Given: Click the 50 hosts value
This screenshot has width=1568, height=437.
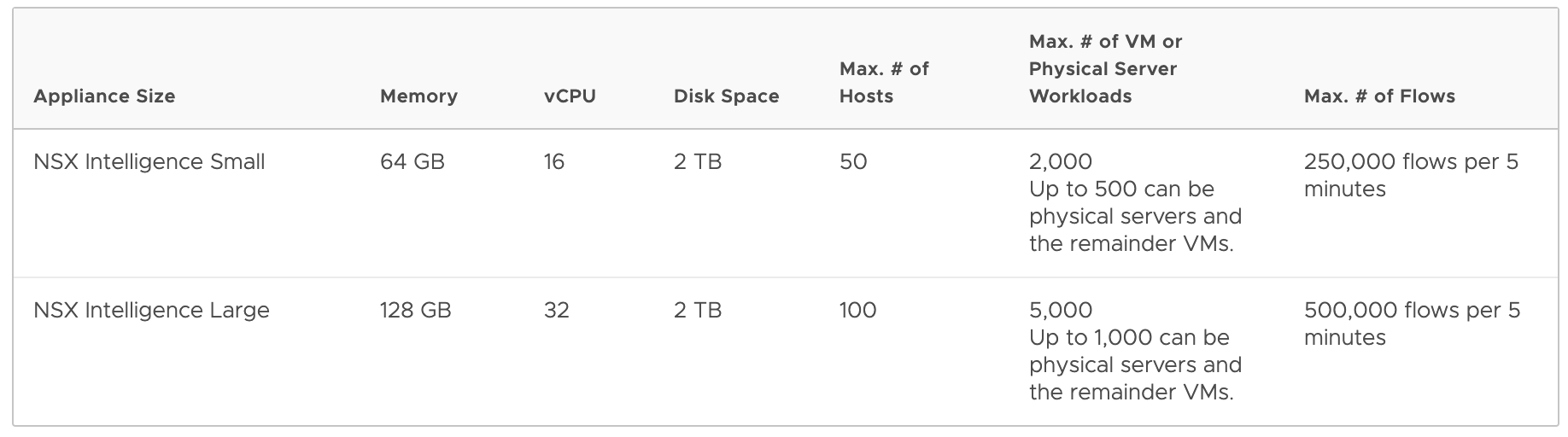Looking at the screenshot, I should (x=853, y=162).
